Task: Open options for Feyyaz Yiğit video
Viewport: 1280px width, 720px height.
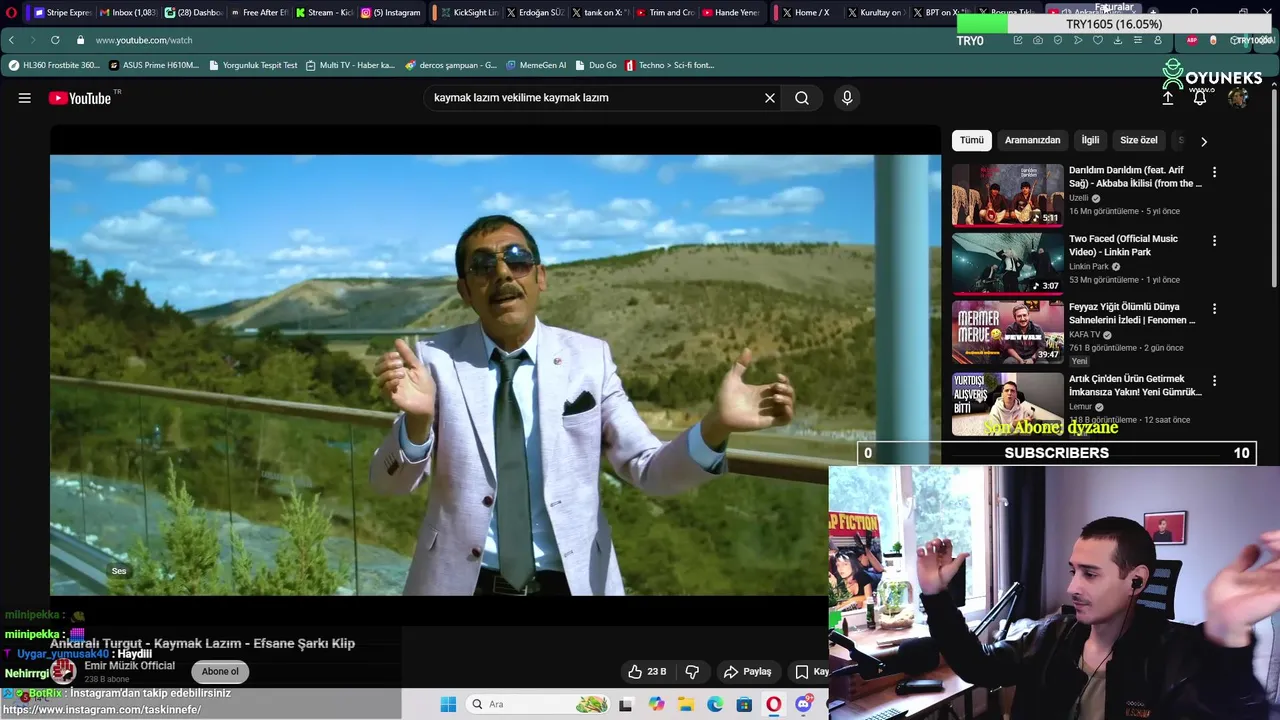Action: pos(1215,309)
